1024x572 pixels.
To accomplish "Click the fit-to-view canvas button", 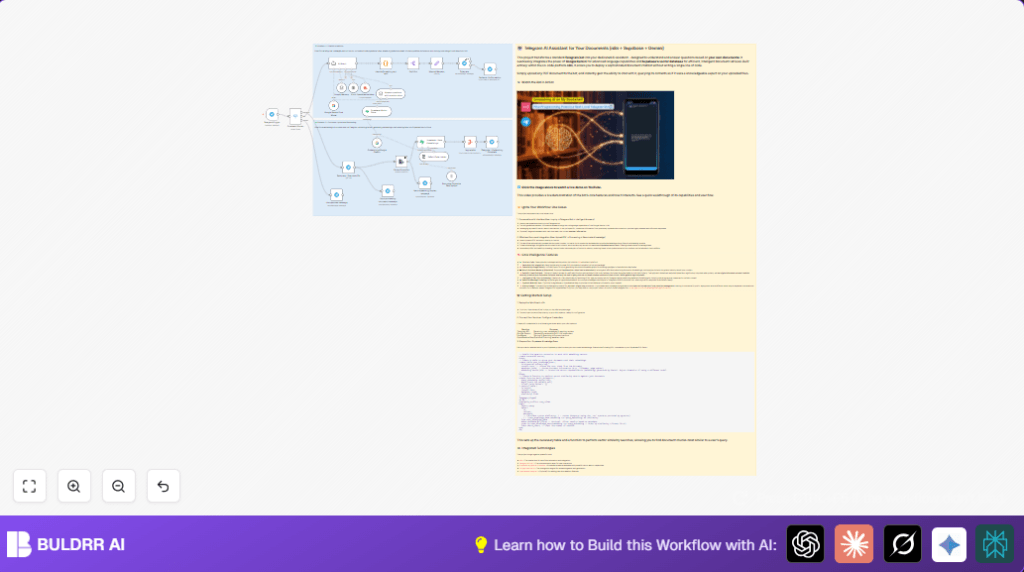I will pyautogui.click(x=29, y=486).
